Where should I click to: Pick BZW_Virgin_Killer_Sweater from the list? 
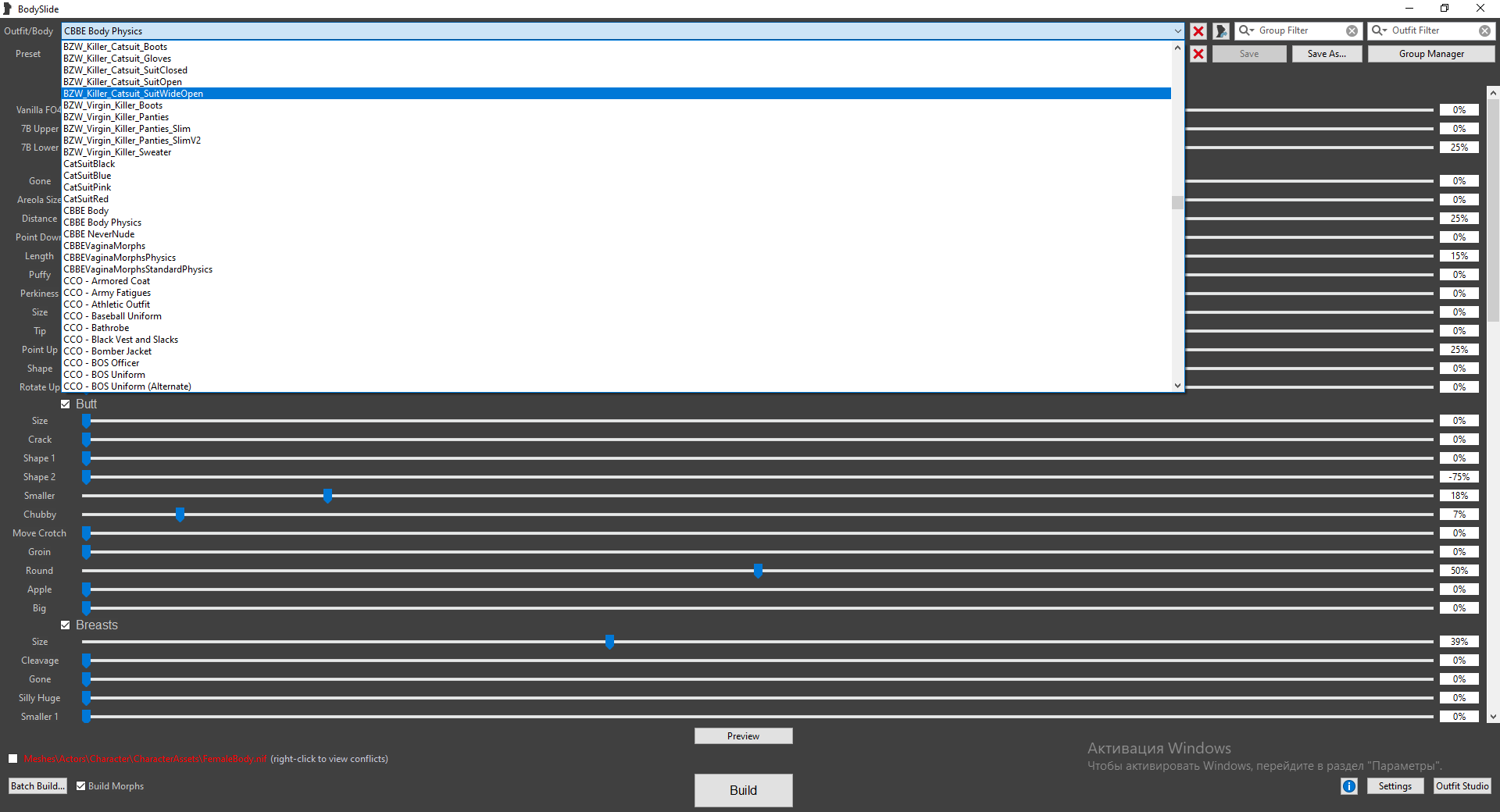117,152
